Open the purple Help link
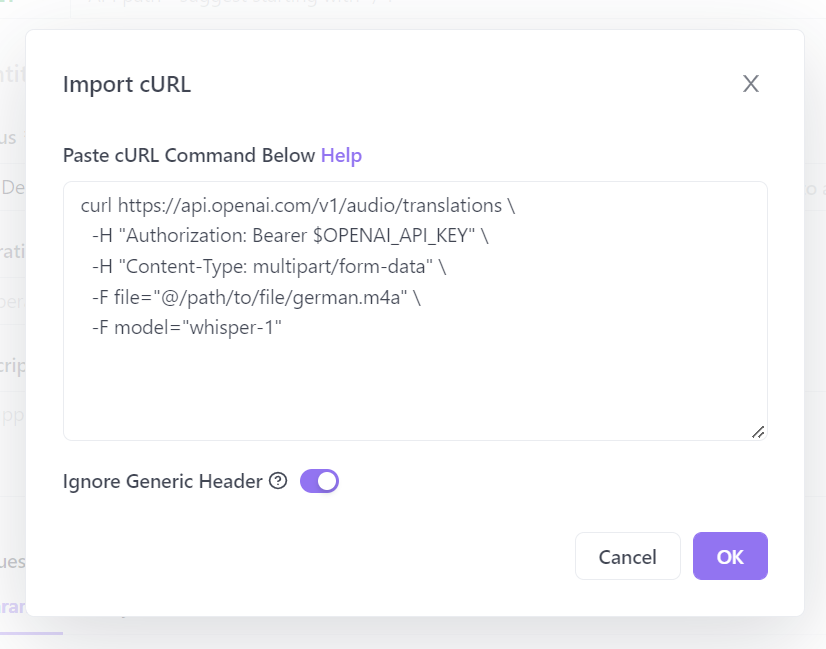The width and height of the screenshot is (826, 649). coord(341,155)
